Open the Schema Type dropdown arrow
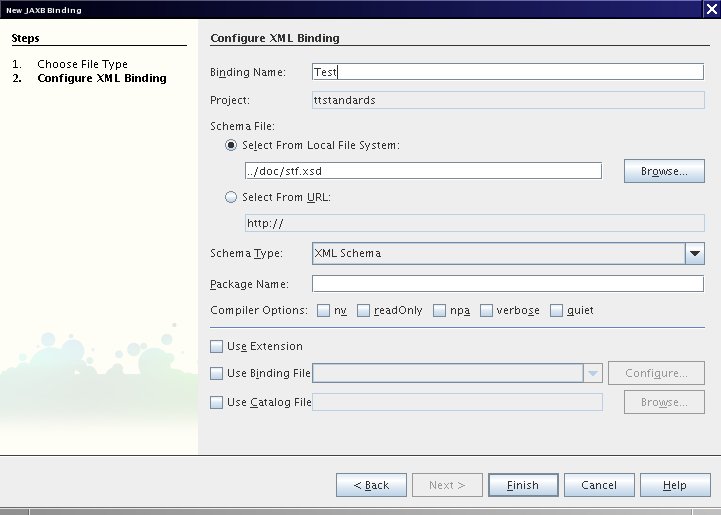721x515 pixels. click(x=695, y=254)
